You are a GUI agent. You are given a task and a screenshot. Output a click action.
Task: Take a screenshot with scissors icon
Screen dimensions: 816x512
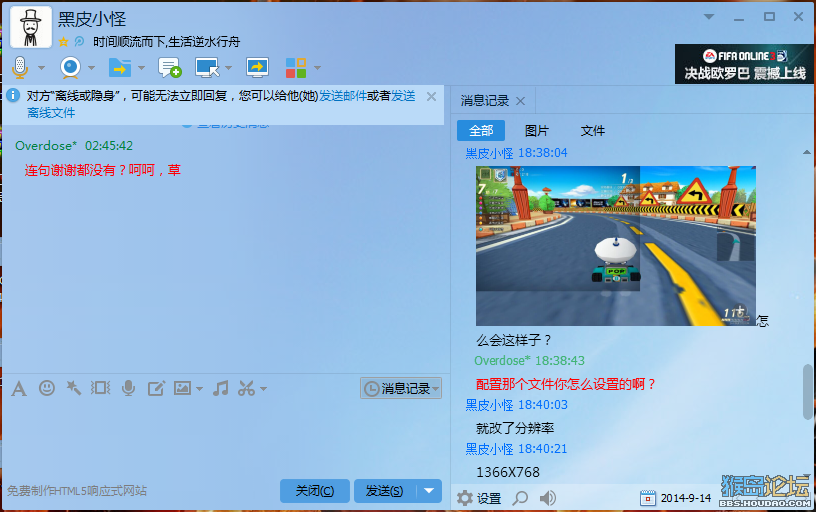pos(247,388)
